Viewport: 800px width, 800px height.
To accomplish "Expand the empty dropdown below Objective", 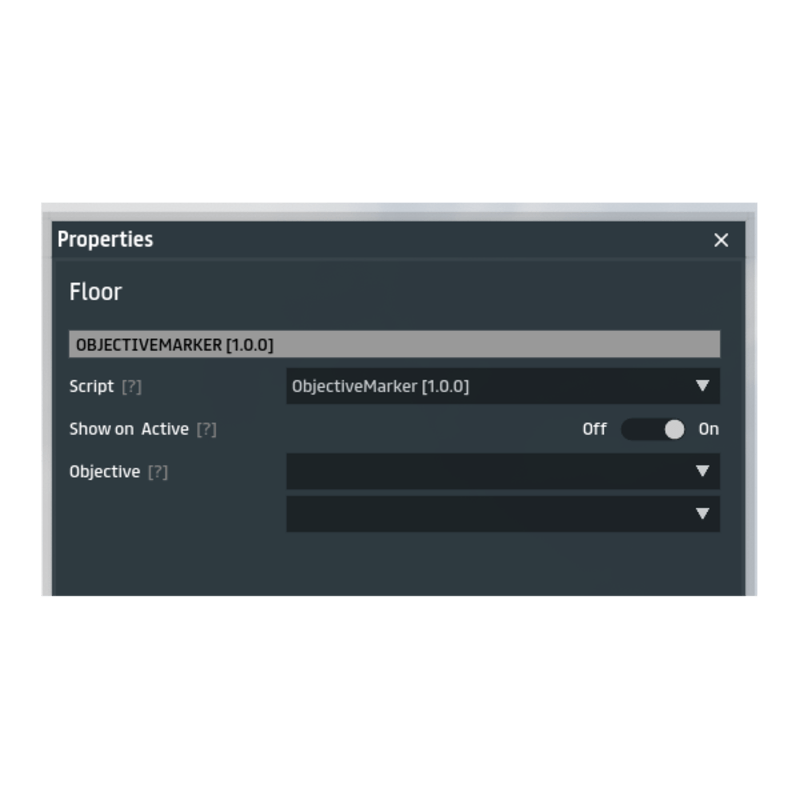I will pyautogui.click(x=503, y=514).
